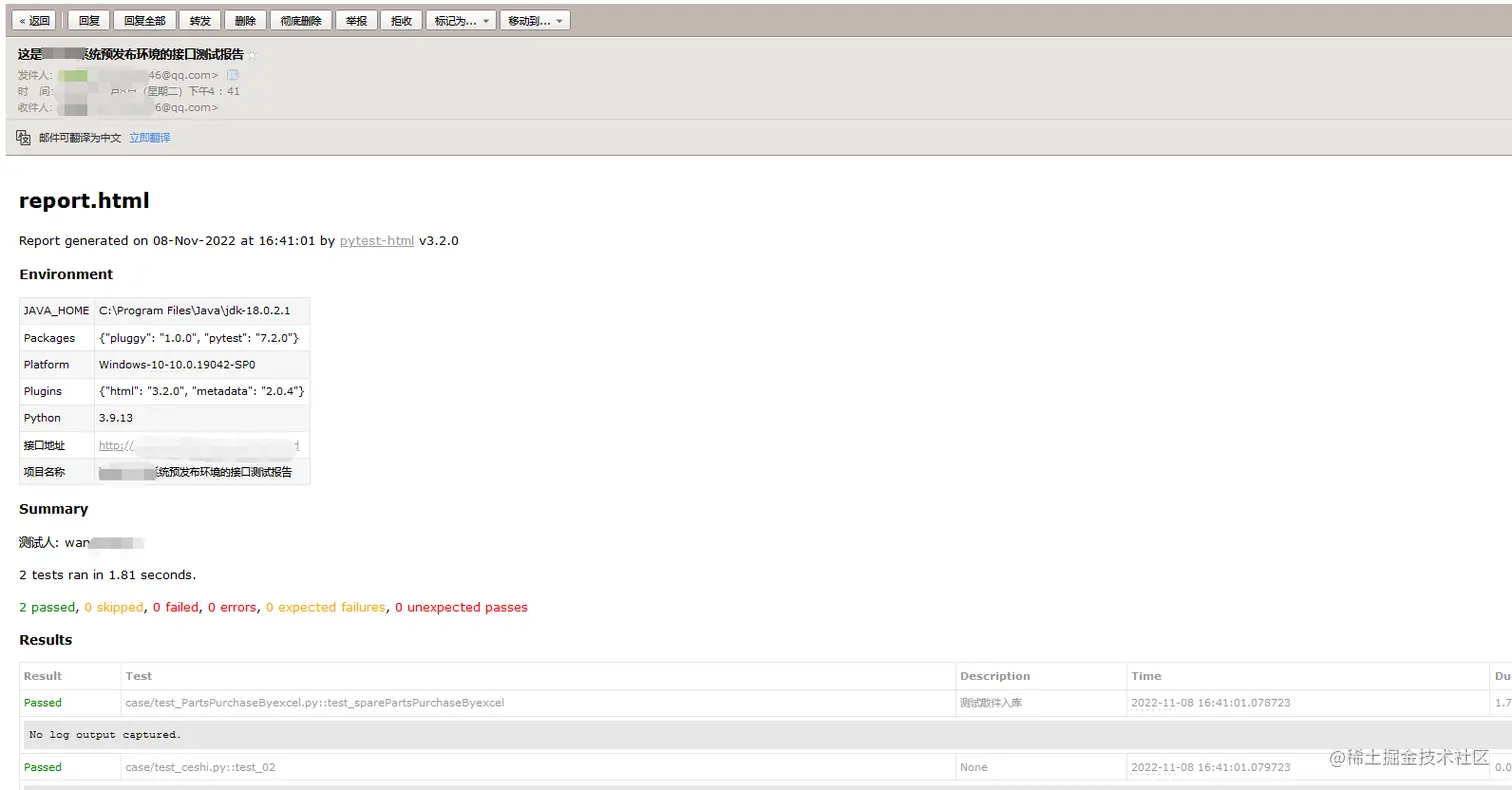
Task: Click the "0 errors" summary text
Action: point(232,607)
